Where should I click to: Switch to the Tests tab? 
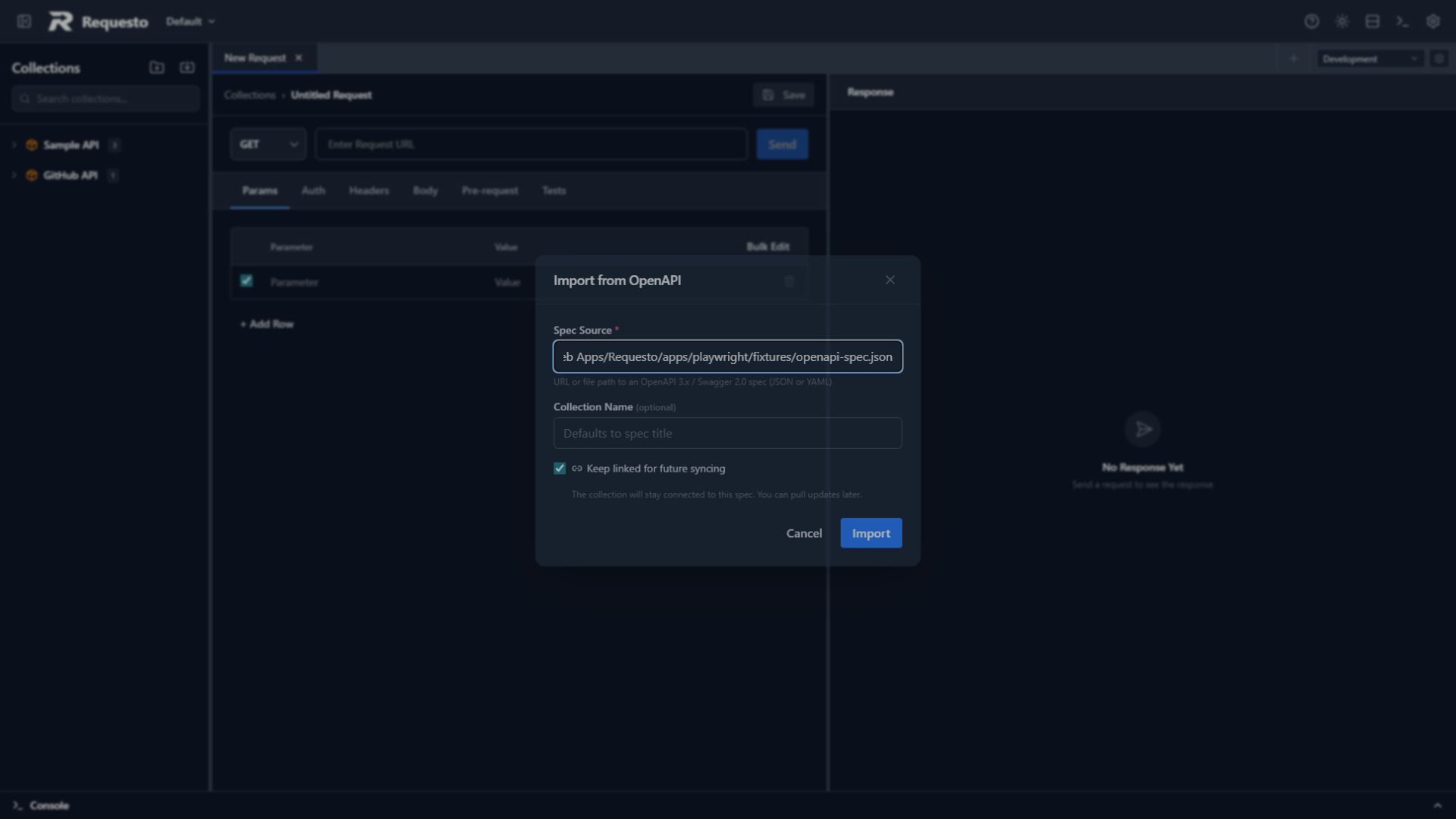pyautogui.click(x=554, y=190)
